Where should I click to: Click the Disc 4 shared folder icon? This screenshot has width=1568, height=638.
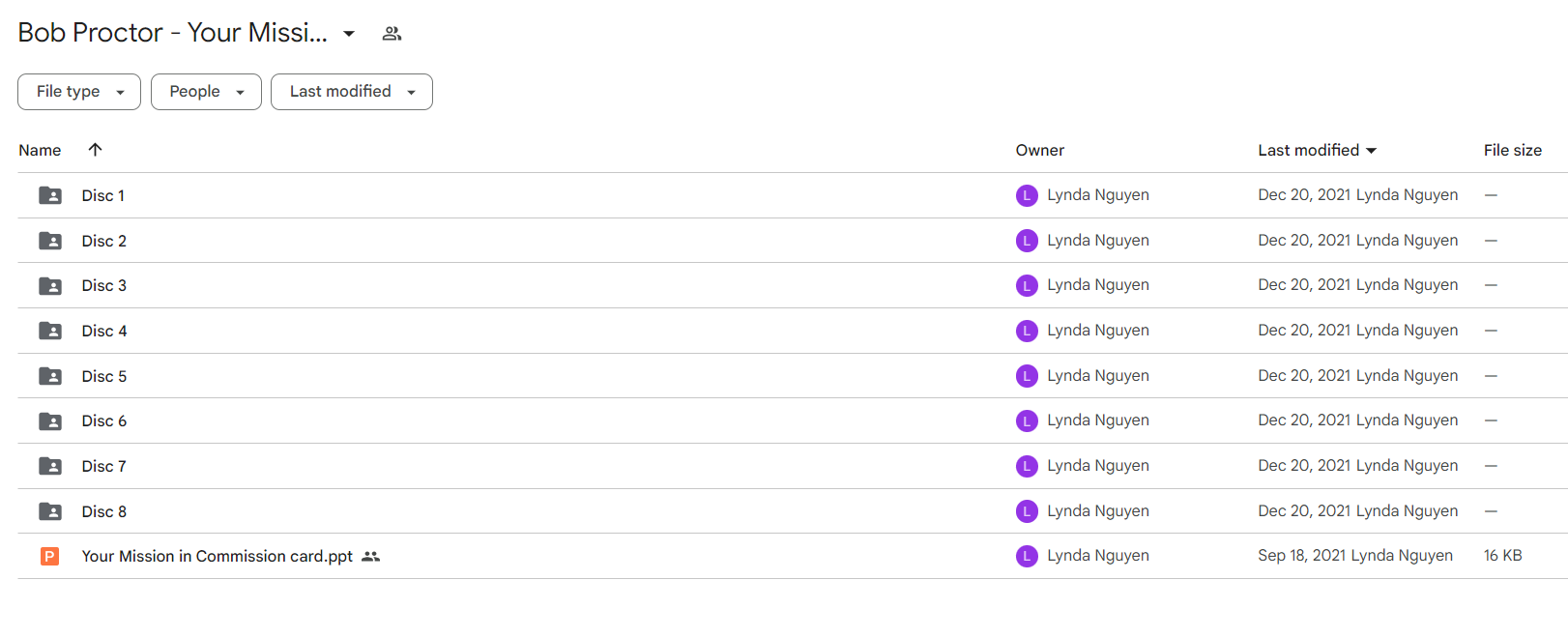coord(50,331)
